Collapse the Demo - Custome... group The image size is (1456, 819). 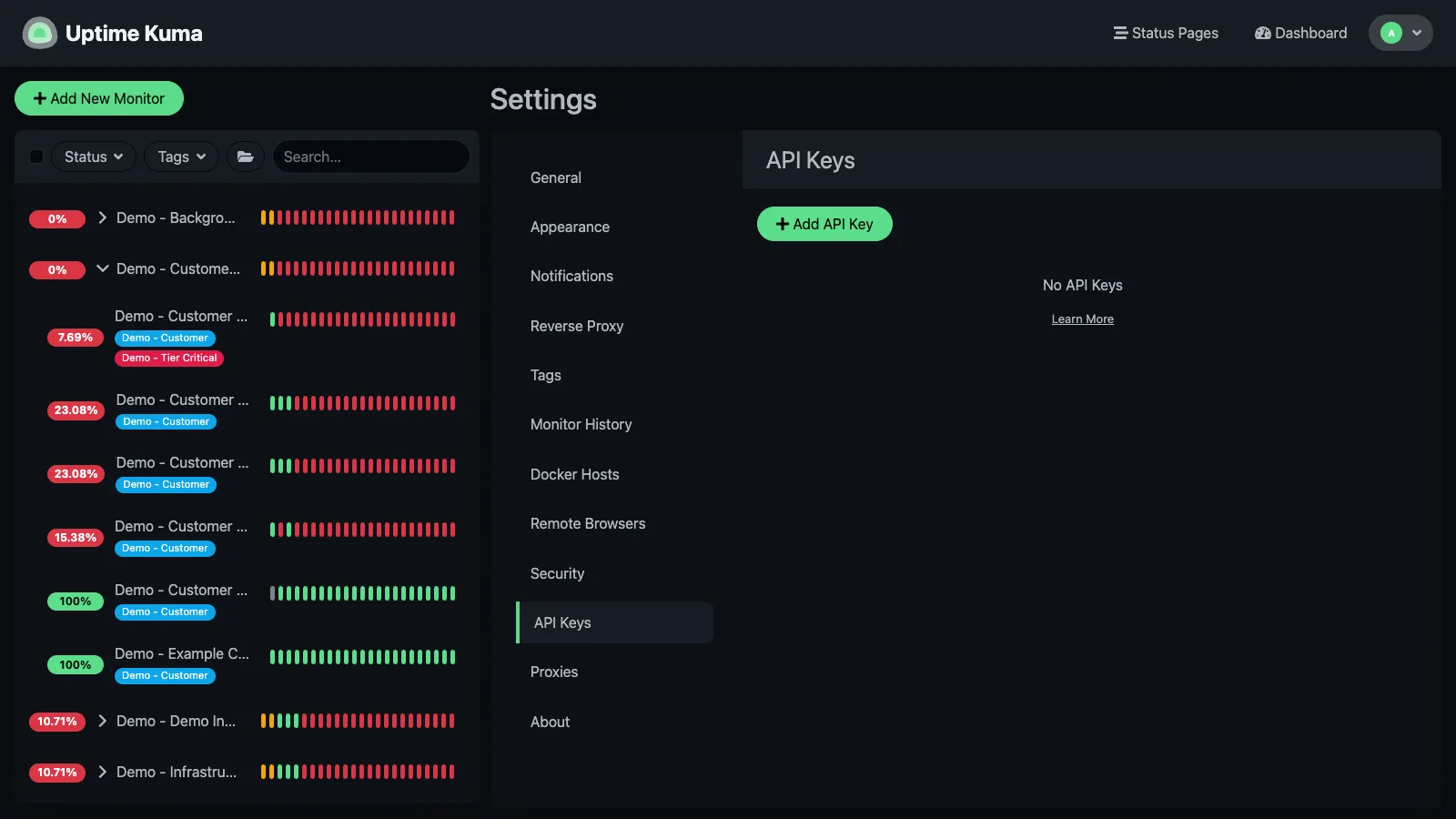tap(102, 268)
